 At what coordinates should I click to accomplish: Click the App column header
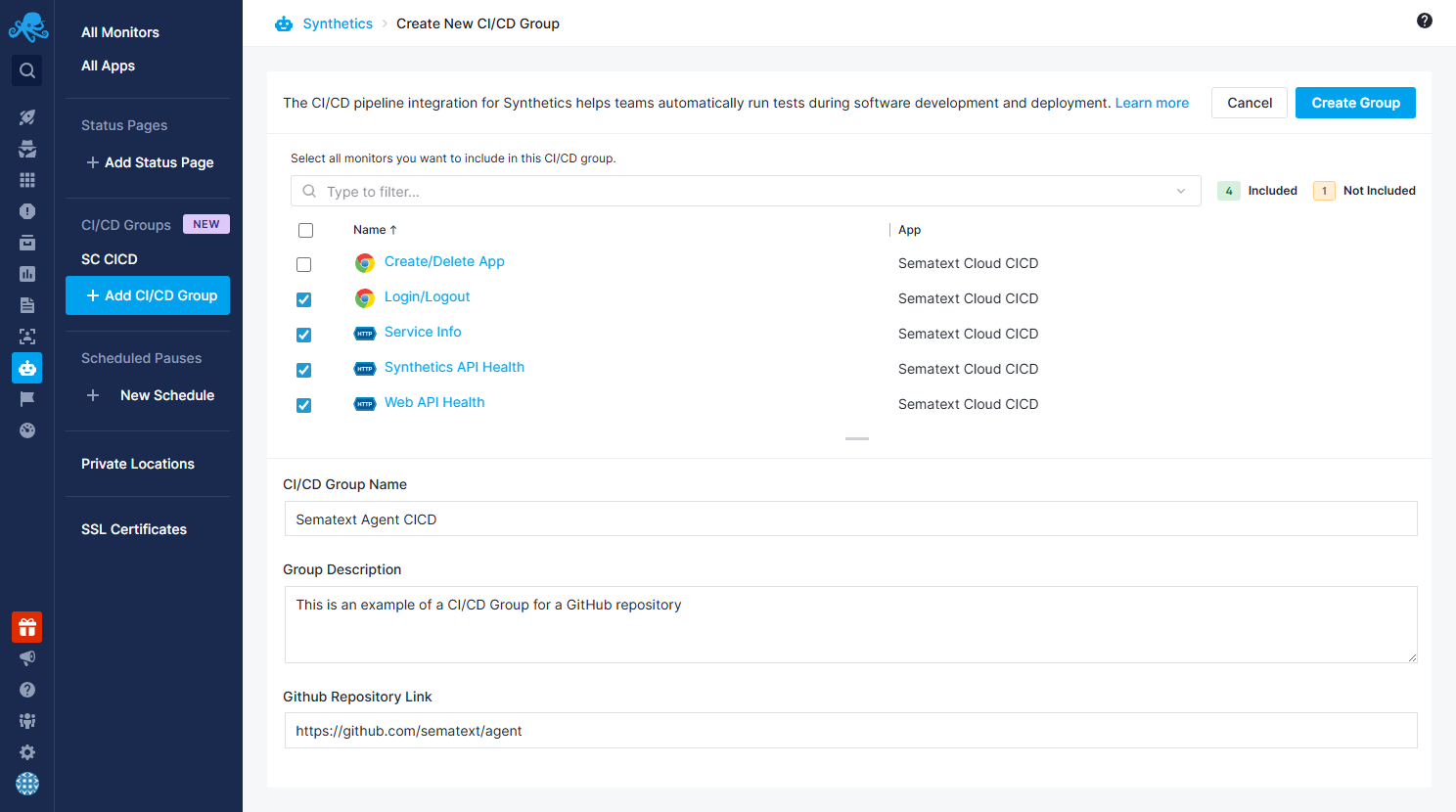(x=909, y=230)
